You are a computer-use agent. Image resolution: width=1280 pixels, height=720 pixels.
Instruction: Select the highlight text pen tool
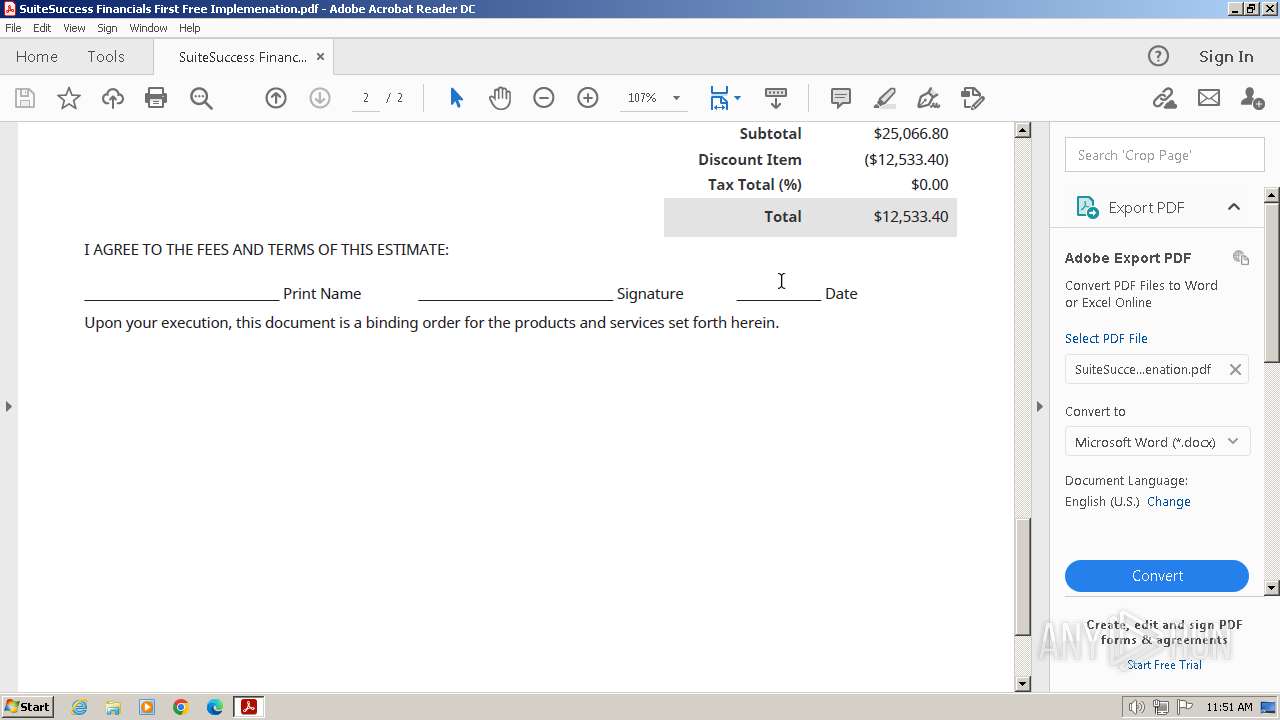pyautogui.click(x=885, y=98)
